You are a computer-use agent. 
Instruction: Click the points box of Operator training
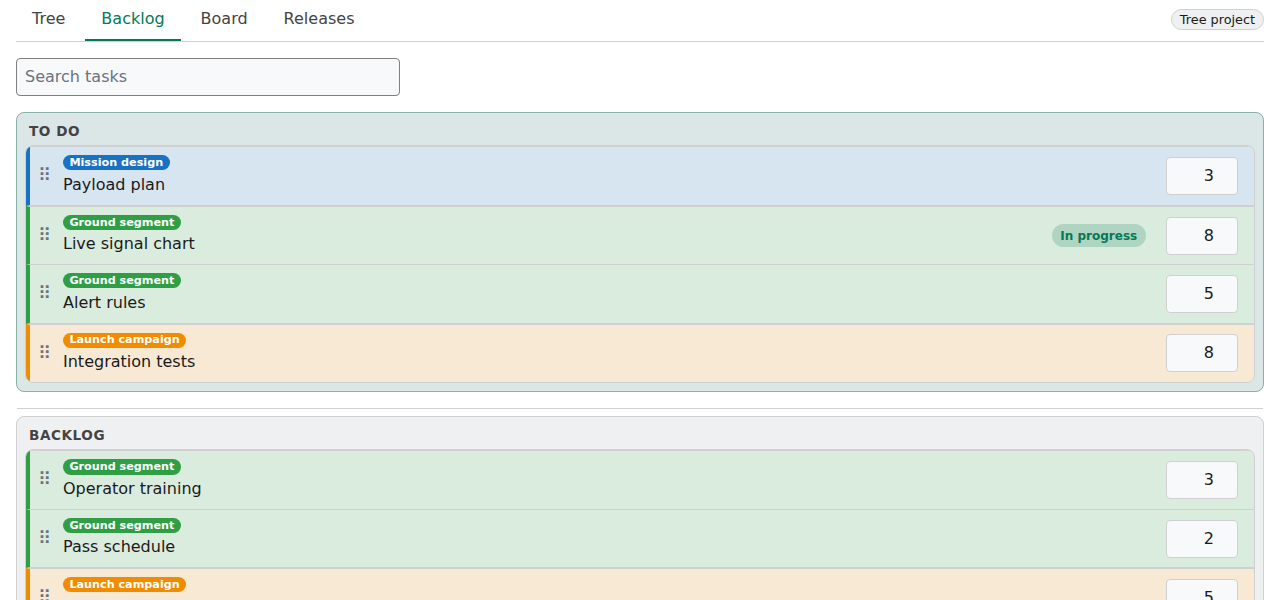(x=1202, y=480)
